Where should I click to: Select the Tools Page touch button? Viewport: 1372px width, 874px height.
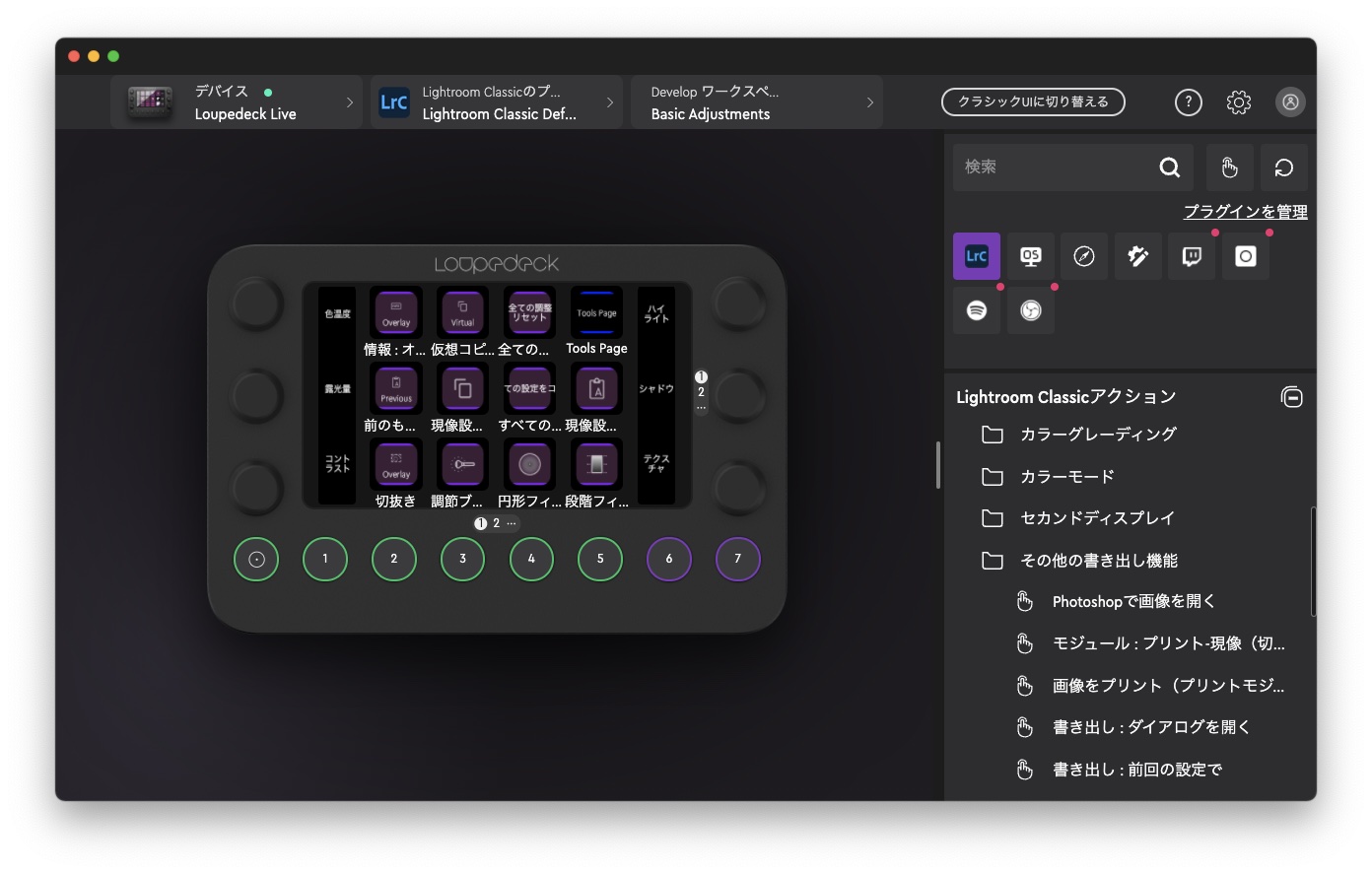click(596, 311)
